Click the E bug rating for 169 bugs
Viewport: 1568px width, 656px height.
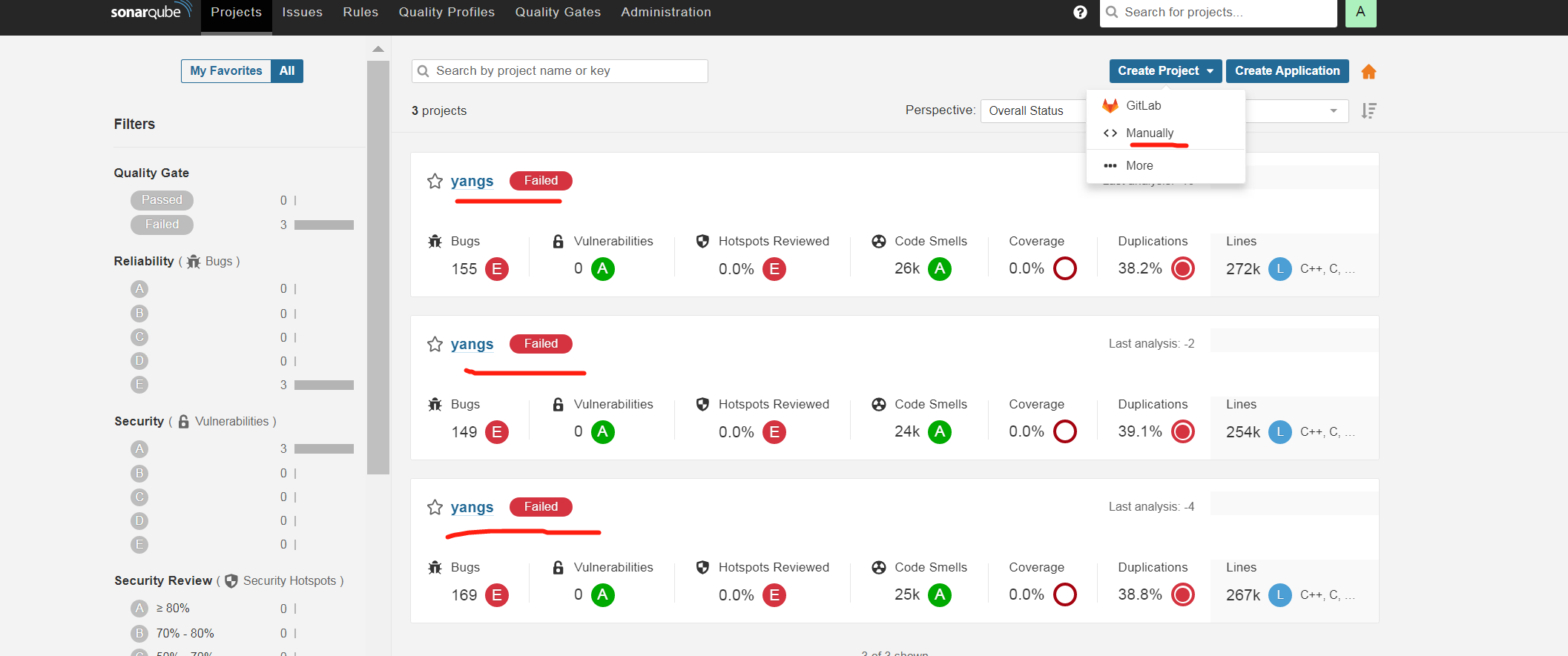click(x=496, y=594)
